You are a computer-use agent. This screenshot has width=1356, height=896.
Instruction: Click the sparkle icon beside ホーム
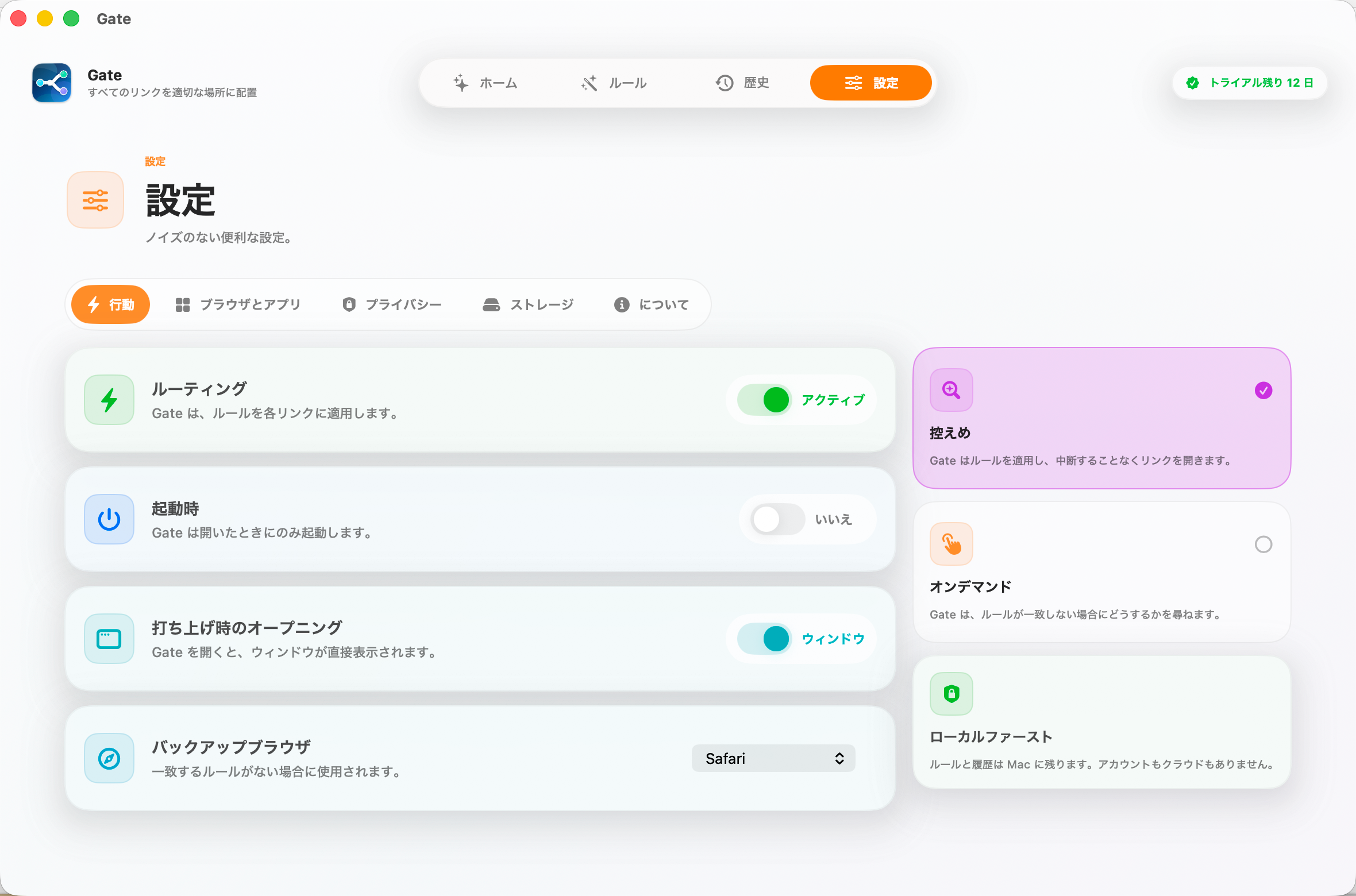[x=461, y=83]
